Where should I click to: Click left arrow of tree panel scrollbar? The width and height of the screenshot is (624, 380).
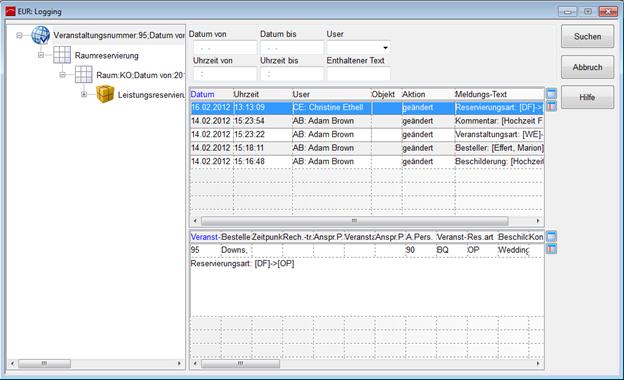point(12,363)
